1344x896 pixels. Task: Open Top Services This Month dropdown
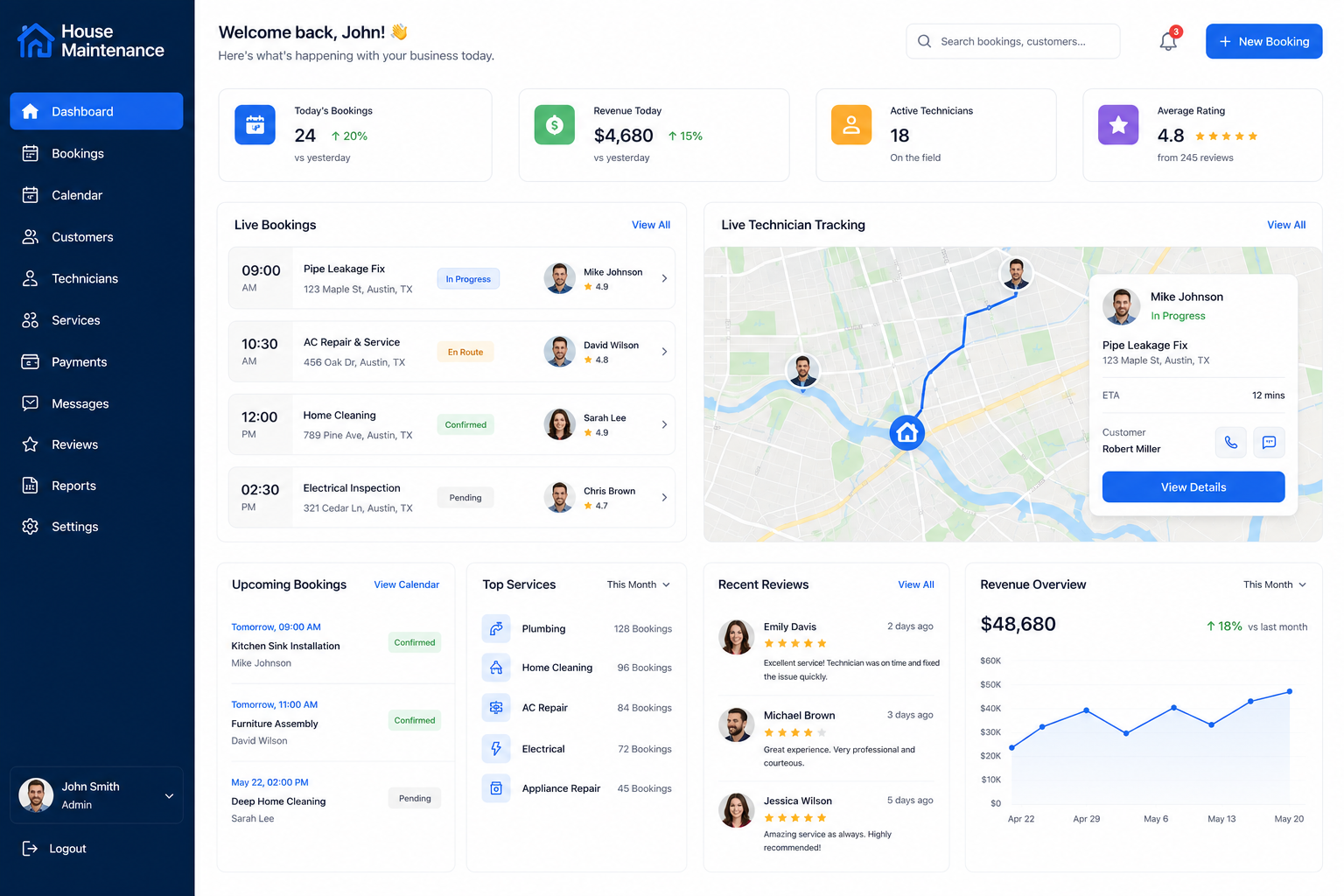coord(639,584)
